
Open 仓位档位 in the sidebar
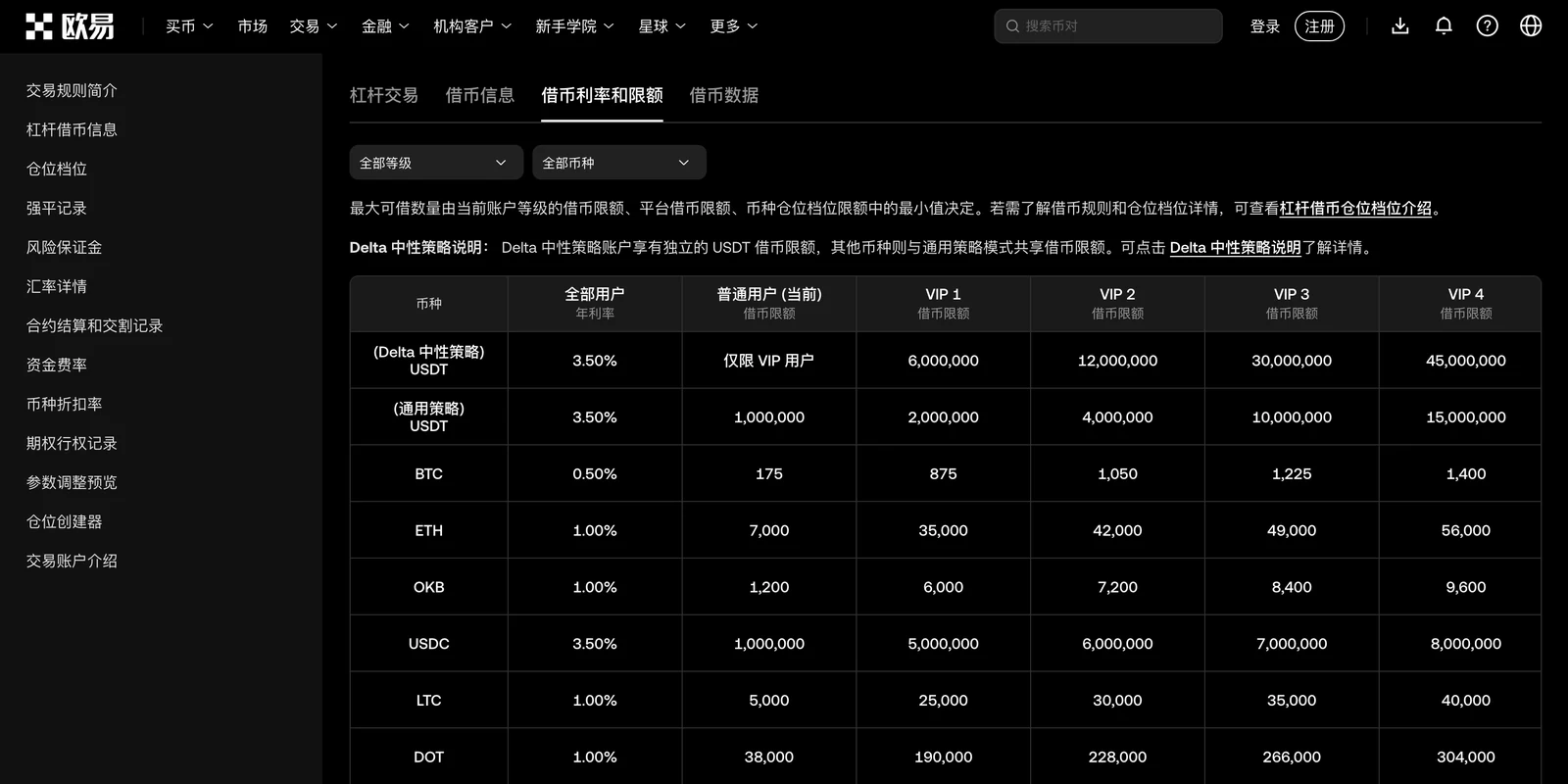[x=57, y=169]
